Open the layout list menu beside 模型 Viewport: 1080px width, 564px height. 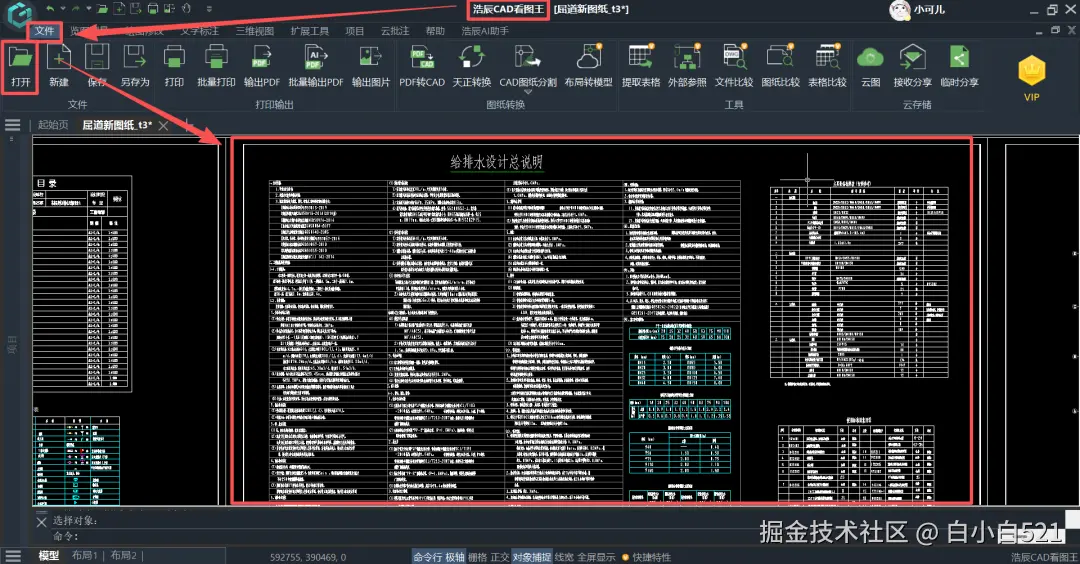click(x=12, y=556)
